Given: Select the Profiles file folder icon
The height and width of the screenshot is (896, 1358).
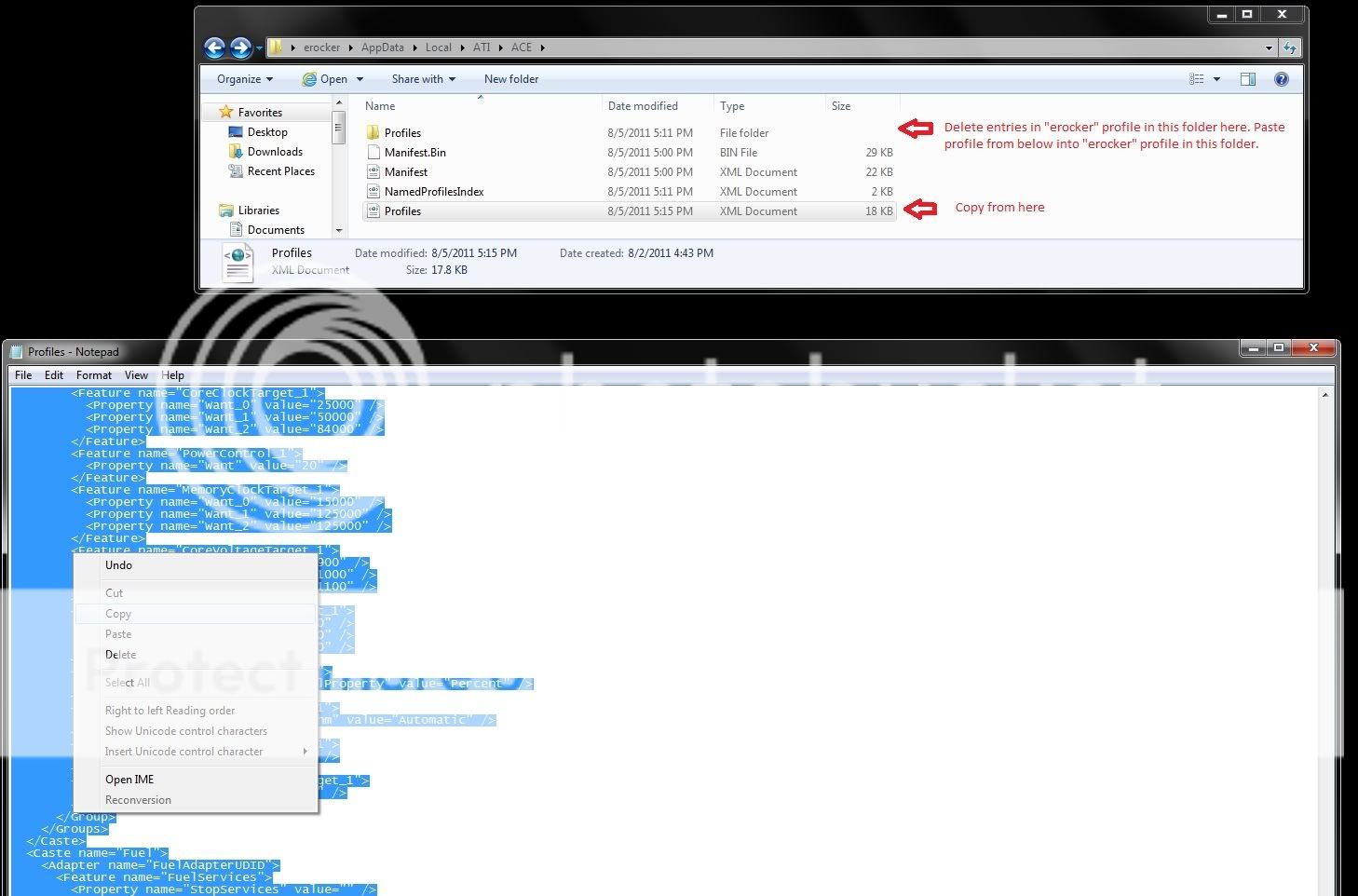Looking at the screenshot, I should click(x=373, y=132).
